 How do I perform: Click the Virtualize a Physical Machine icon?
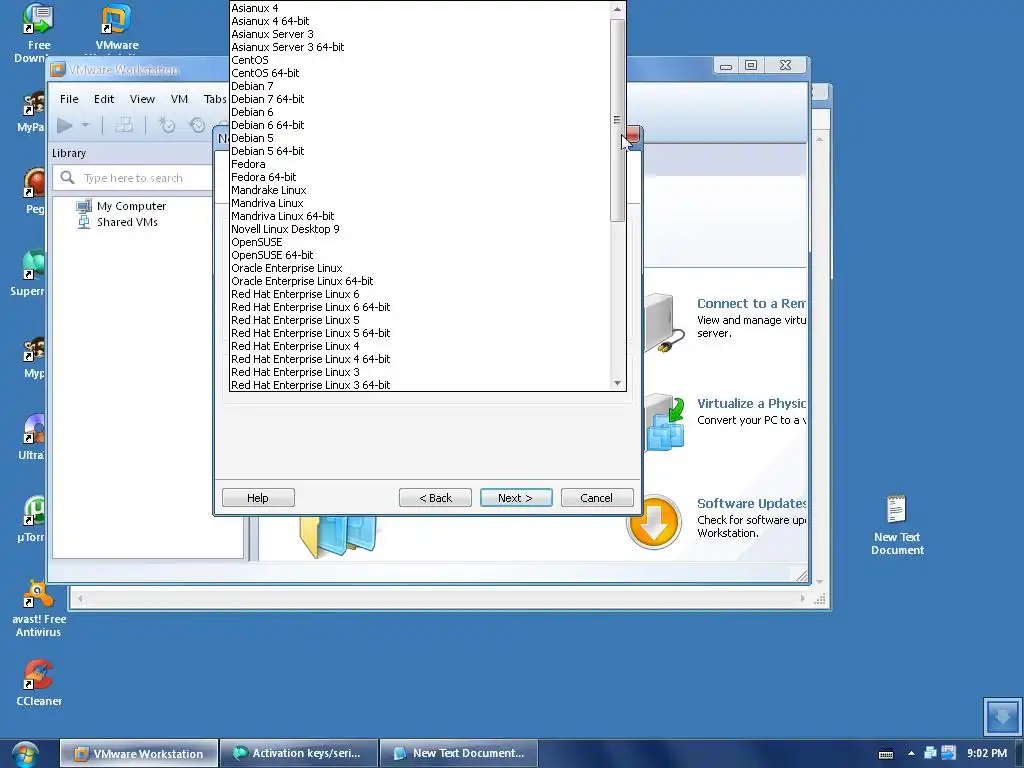click(665, 422)
